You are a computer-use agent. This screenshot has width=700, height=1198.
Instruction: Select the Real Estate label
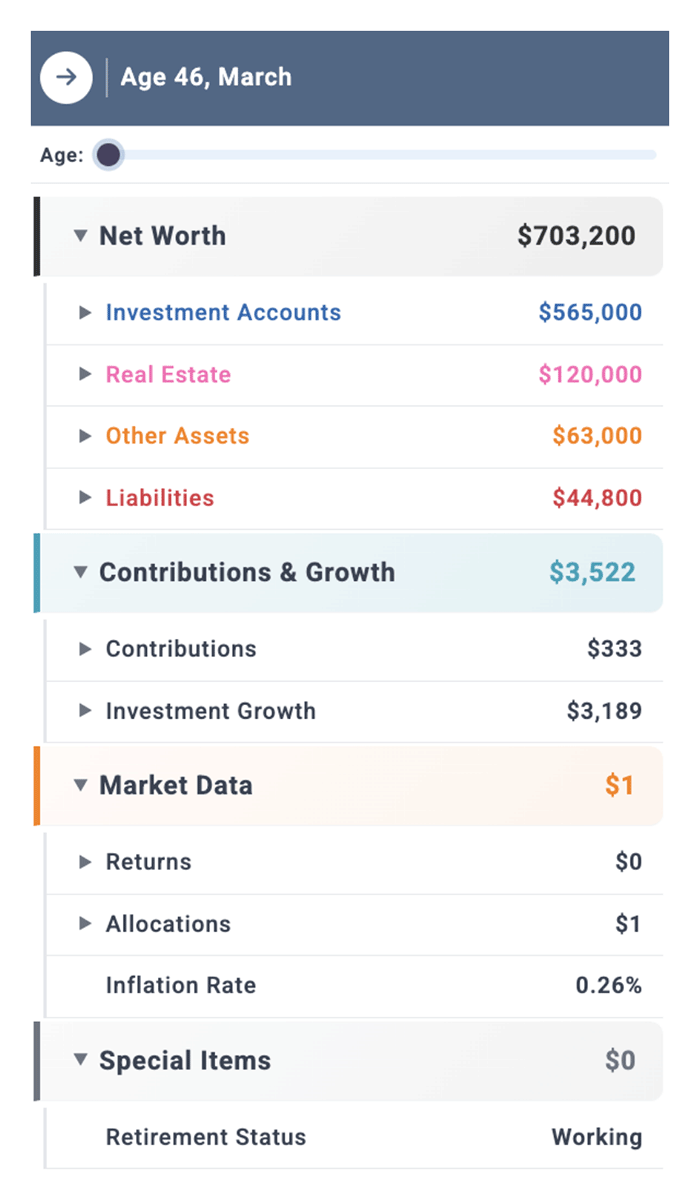coord(167,374)
